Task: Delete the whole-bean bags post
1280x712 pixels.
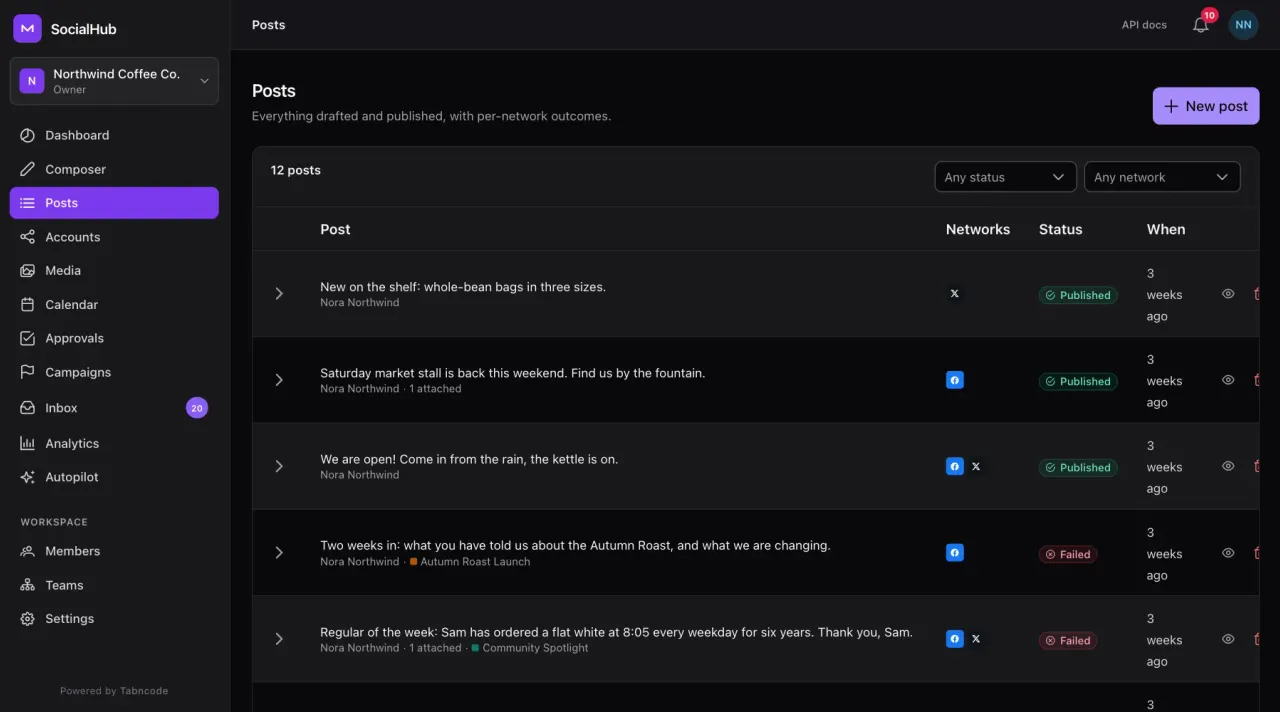Action: click(1255, 294)
